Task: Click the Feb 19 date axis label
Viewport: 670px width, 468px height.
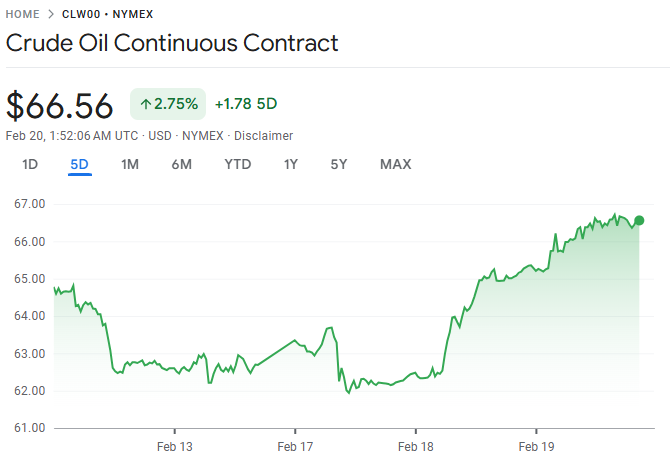Action: tap(536, 447)
